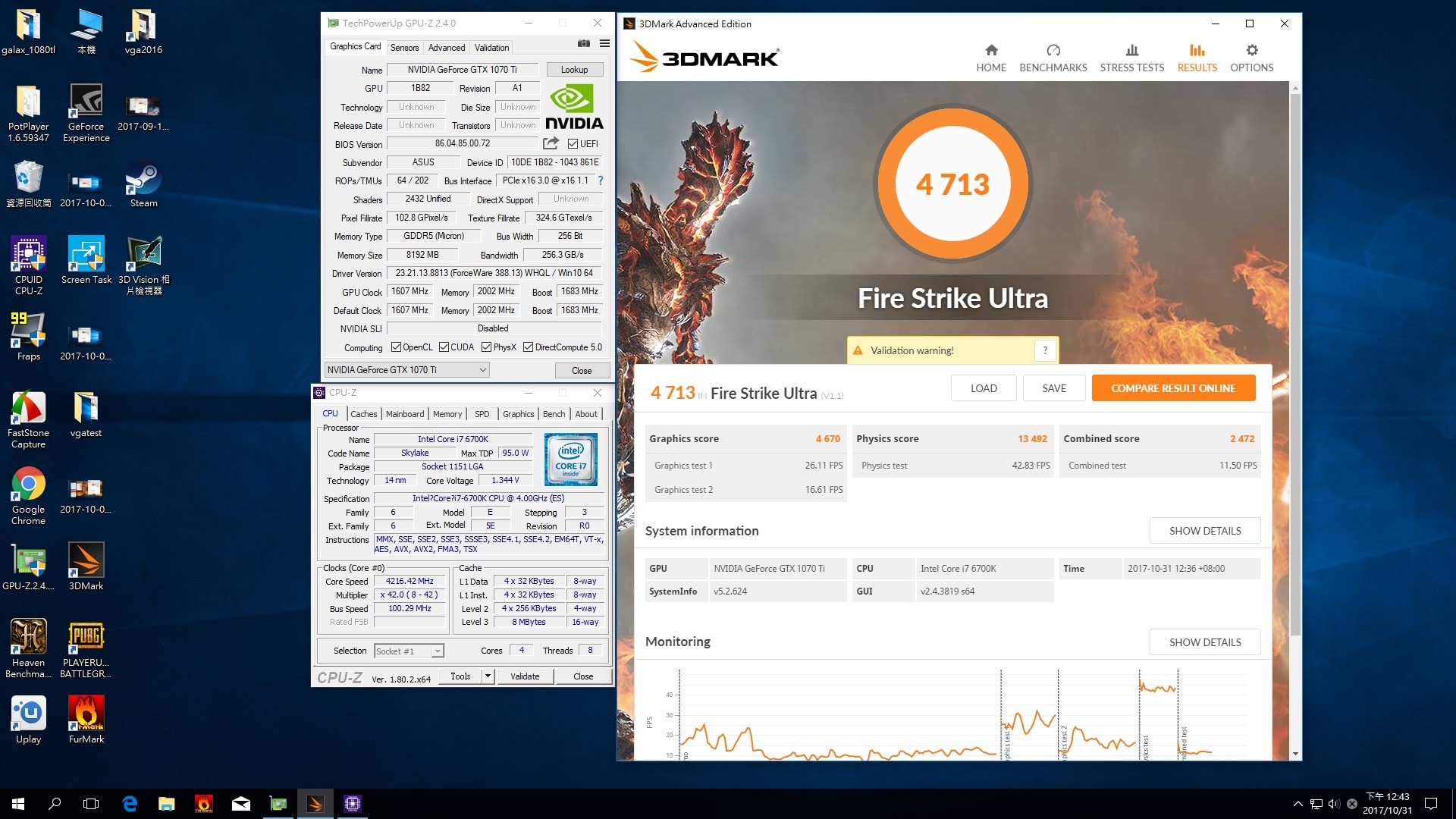Click GPU-Z screenshot camera icon

tap(583, 43)
